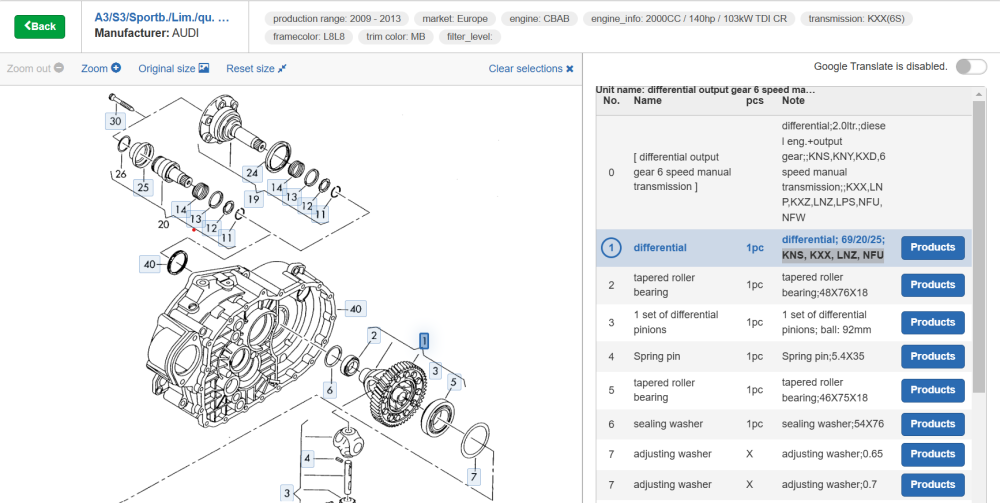
Task: Select highlighted callout 1 on the diagram
Action: [424, 340]
